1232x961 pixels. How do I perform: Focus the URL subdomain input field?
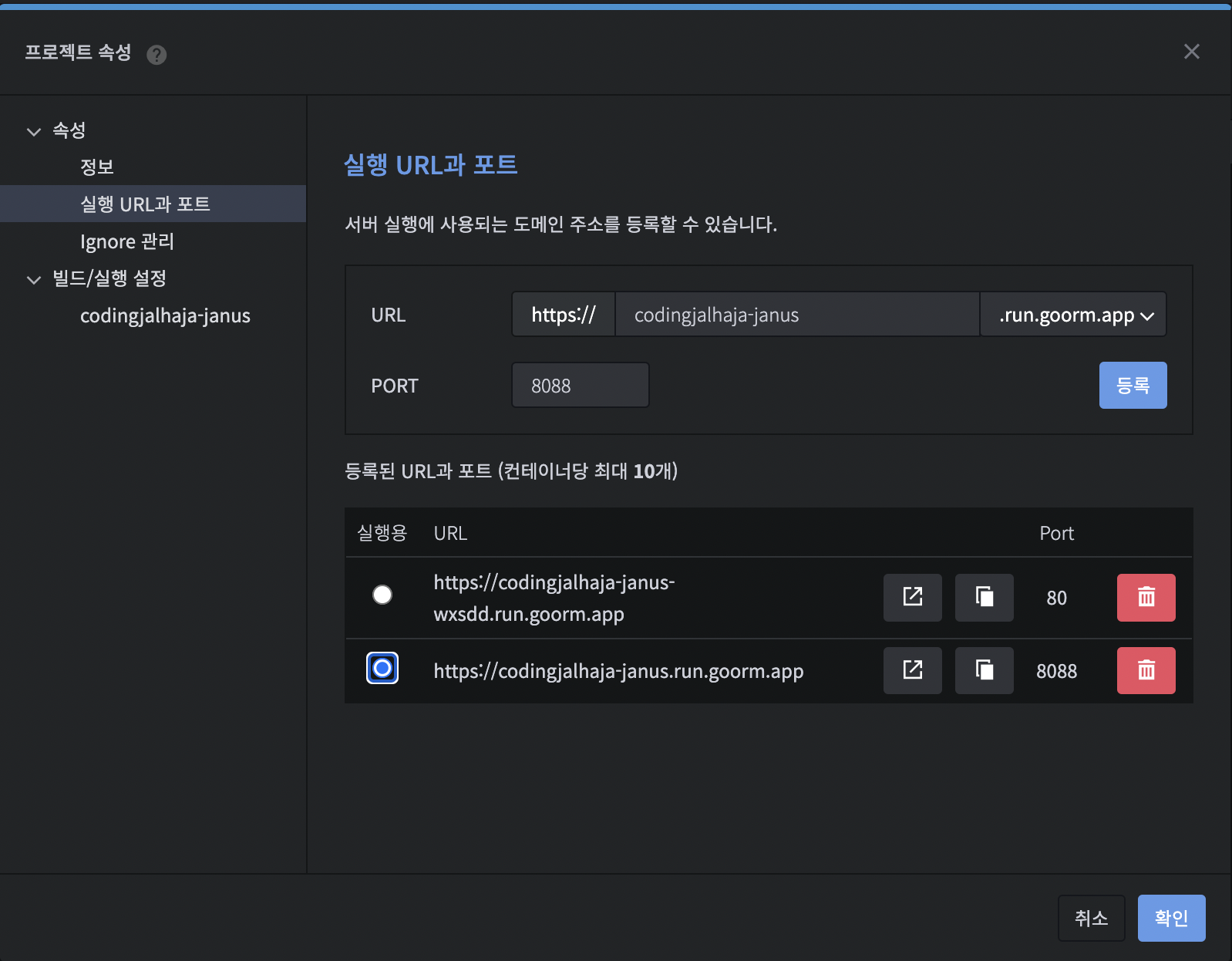click(797, 315)
